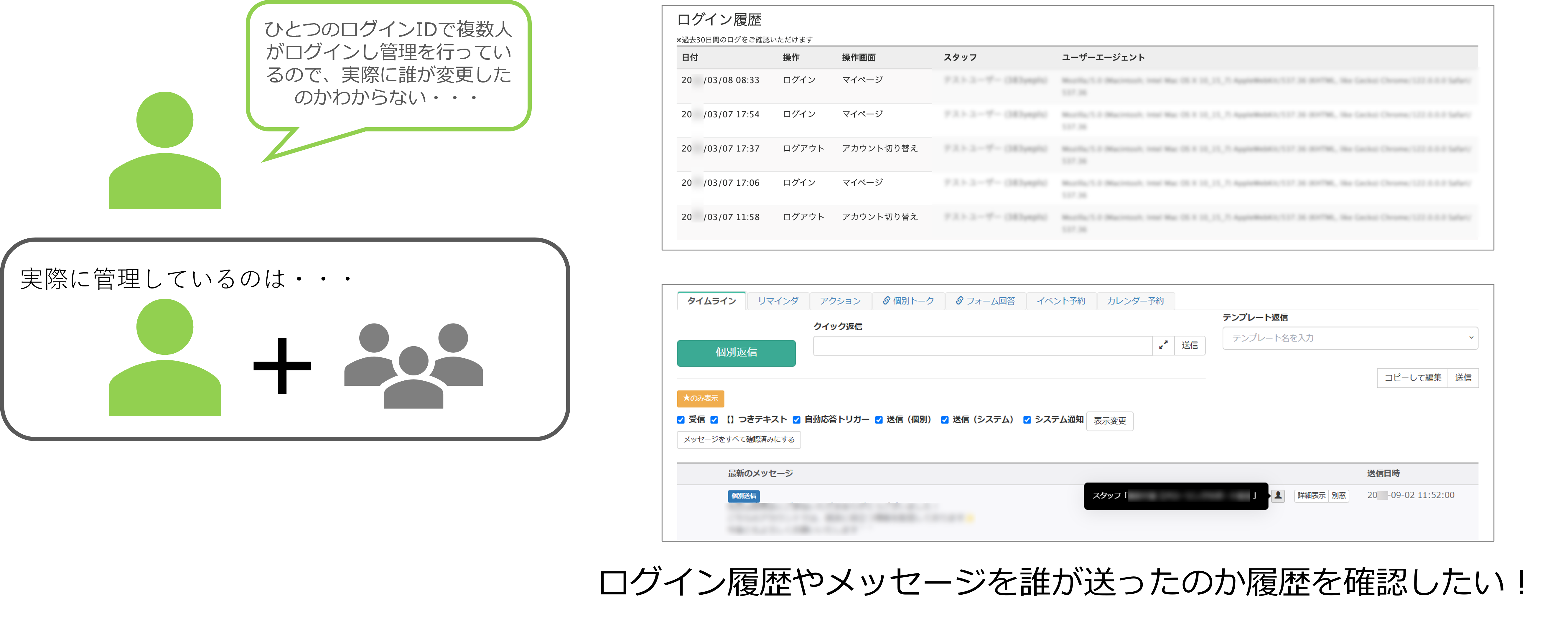Image resolution: width=1568 pixels, height=625 pixels.
Task: Toggle the システム通知 checkbox
Action: [x=1027, y=420]
